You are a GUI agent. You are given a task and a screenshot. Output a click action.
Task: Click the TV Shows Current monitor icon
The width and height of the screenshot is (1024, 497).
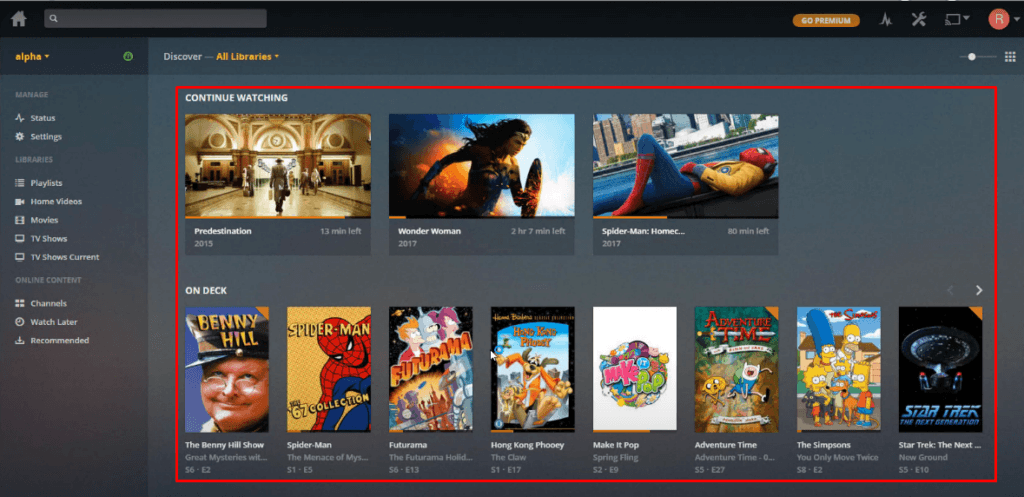20,257
